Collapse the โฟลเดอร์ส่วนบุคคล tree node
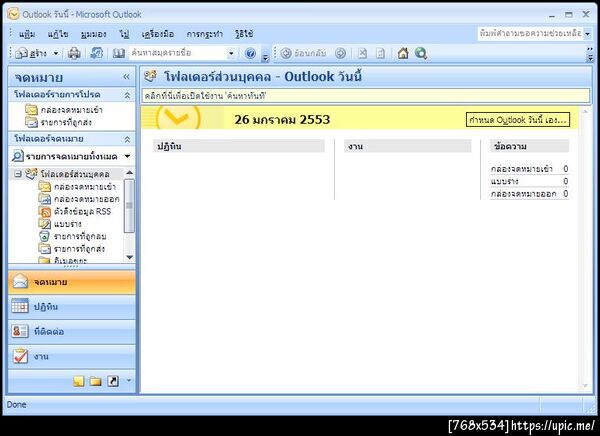The width and height of the screenshot is (600, 436). 18,174
